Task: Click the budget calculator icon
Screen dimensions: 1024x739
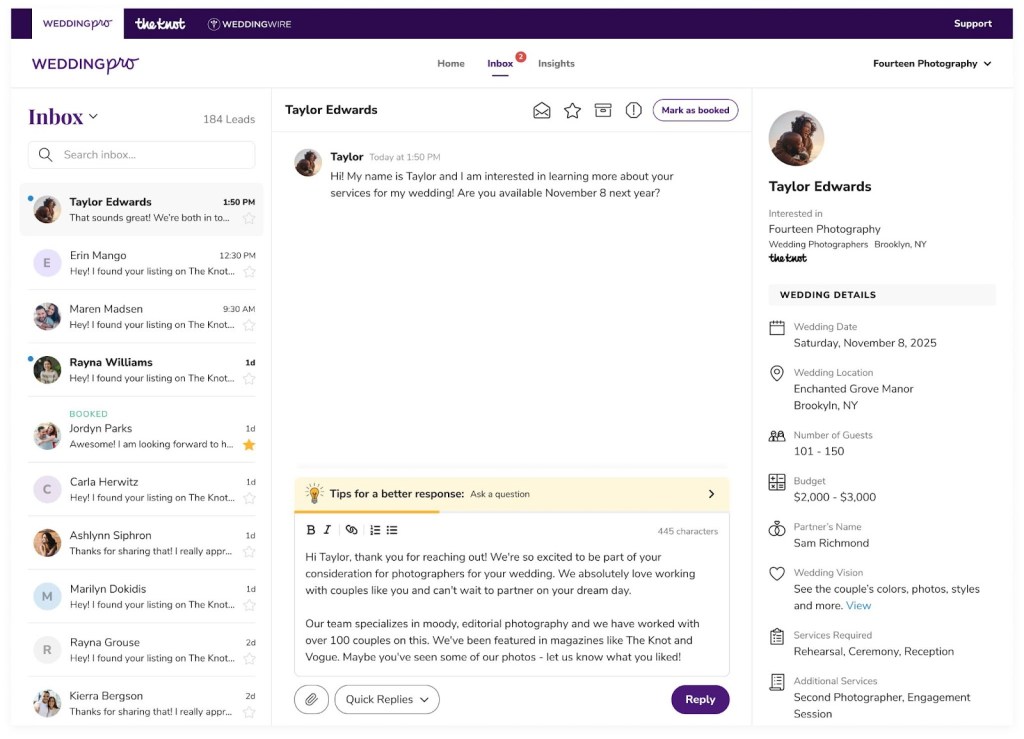Action: 776,482
